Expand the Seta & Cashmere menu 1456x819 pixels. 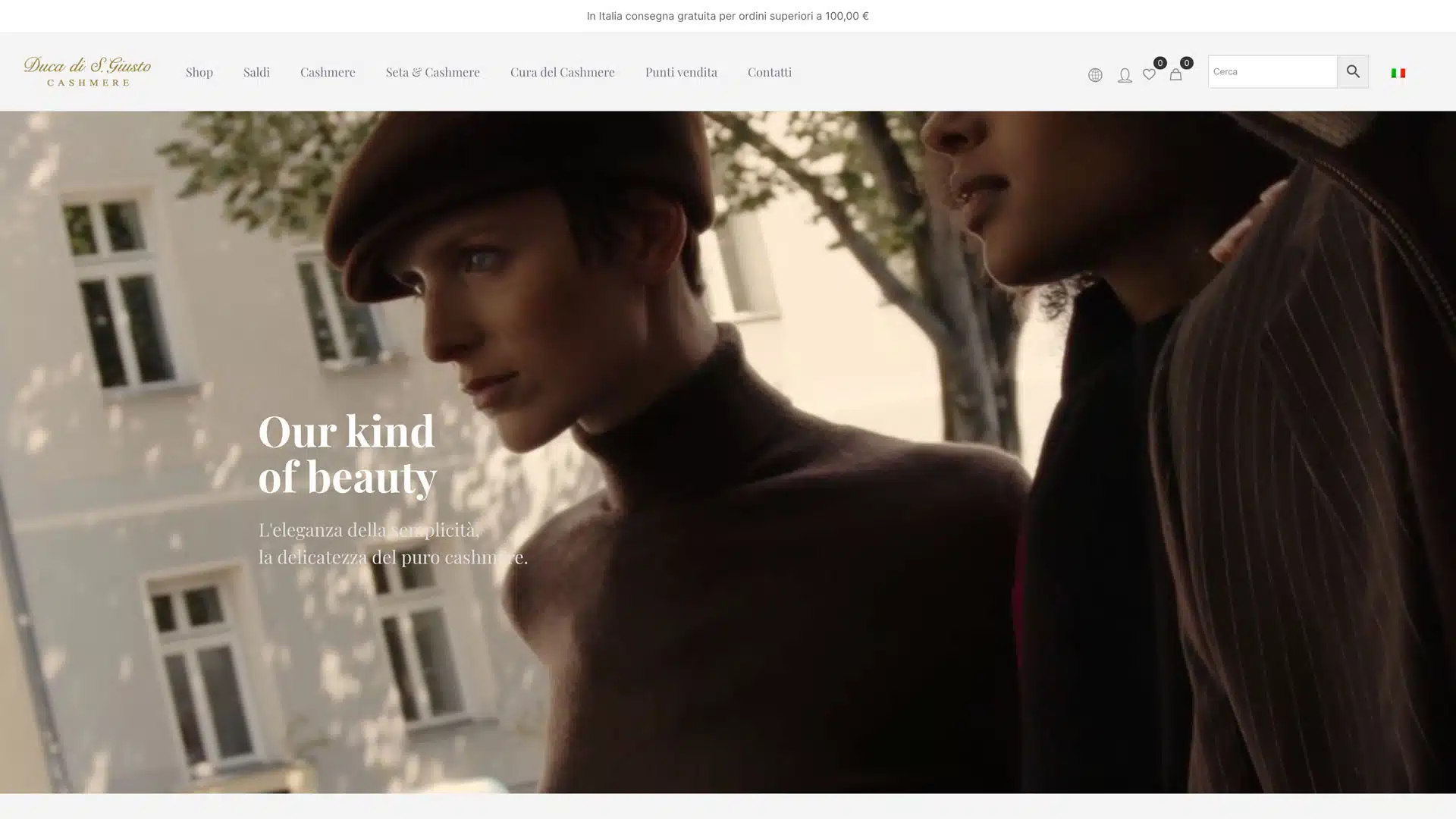coord(432,71)
